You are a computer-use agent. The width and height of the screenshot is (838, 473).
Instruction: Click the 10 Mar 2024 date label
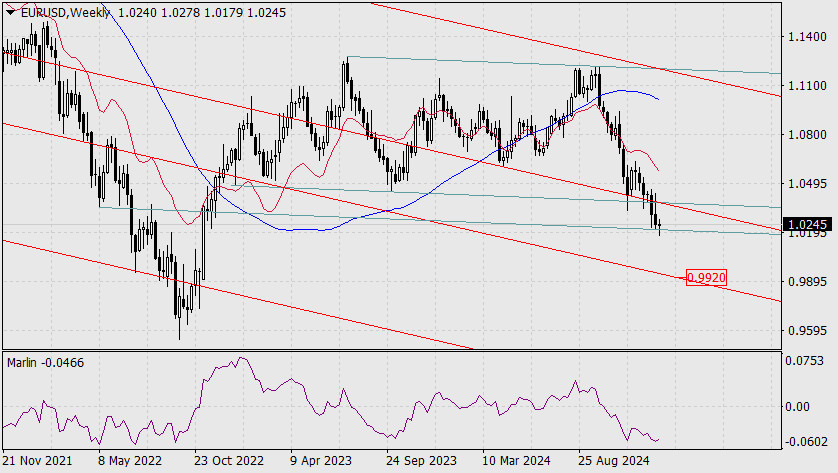pyautogui.click(x=516, y=461)
